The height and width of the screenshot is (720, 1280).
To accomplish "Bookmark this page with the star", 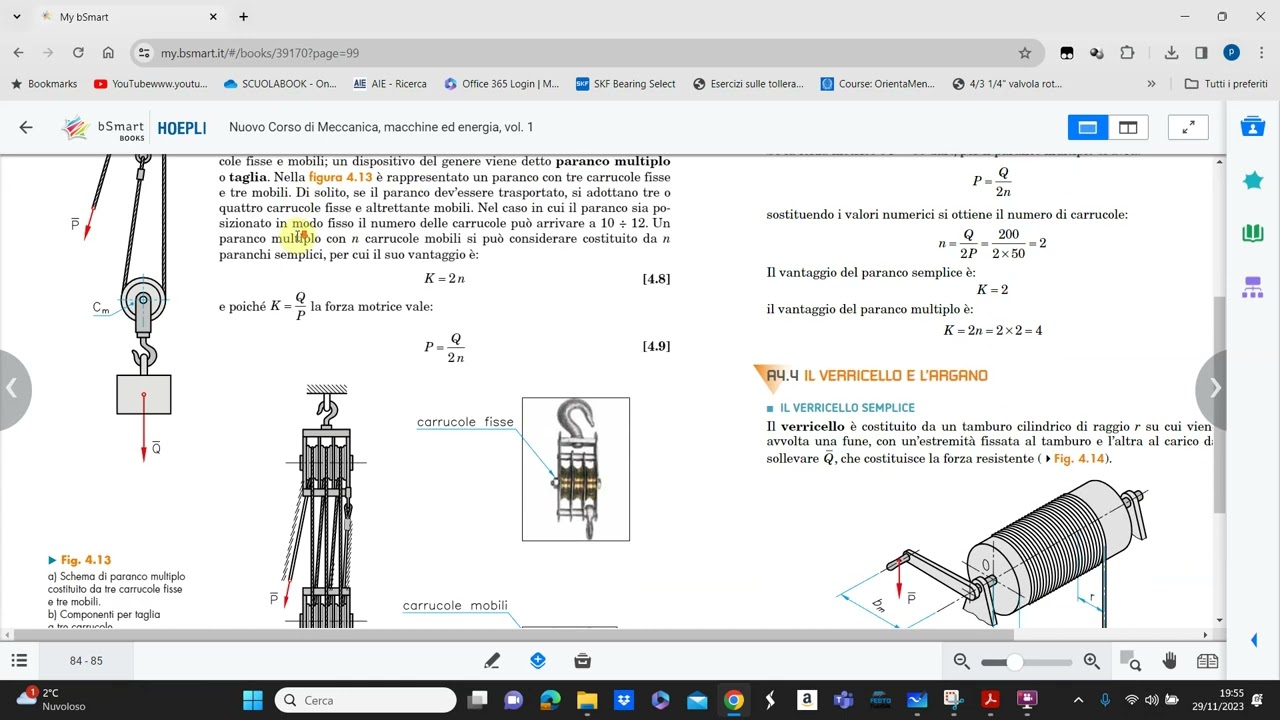I will tap(1025, 53).
